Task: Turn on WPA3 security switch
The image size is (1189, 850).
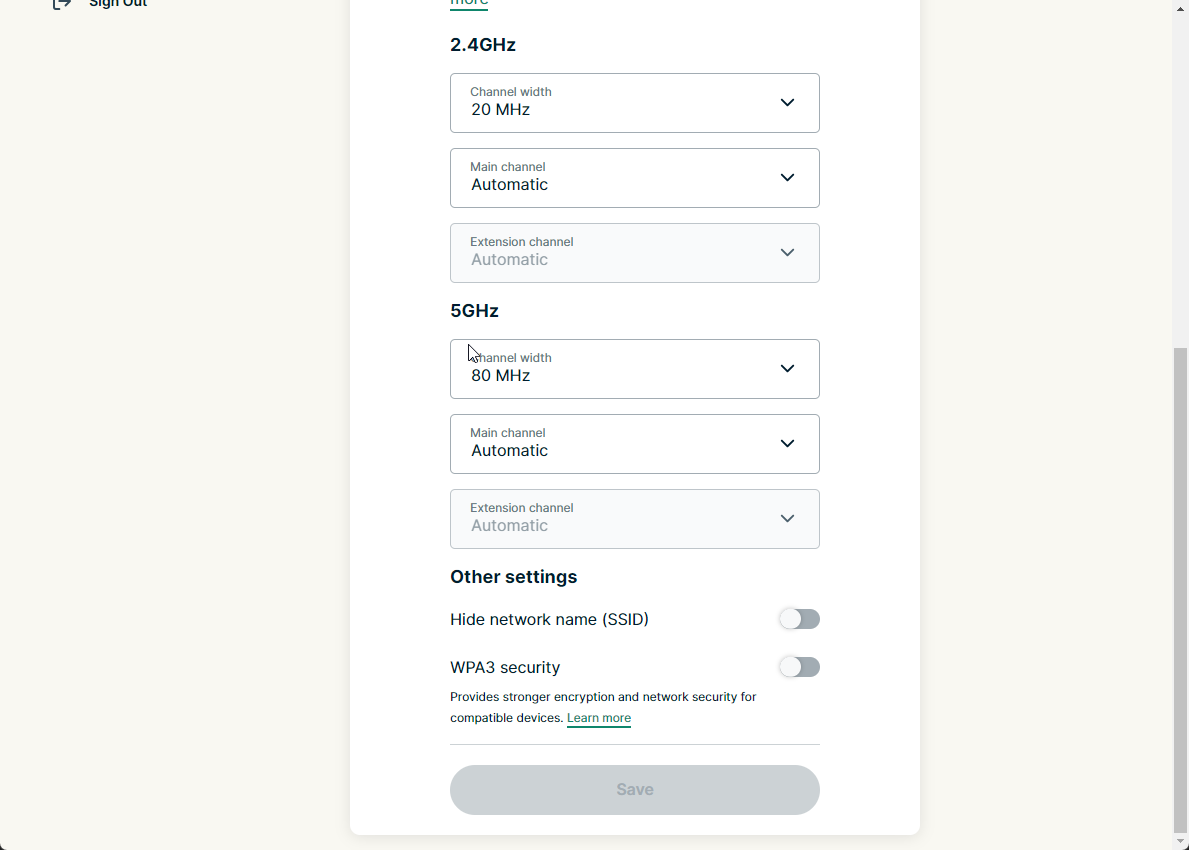Action: tap(799, 667)
